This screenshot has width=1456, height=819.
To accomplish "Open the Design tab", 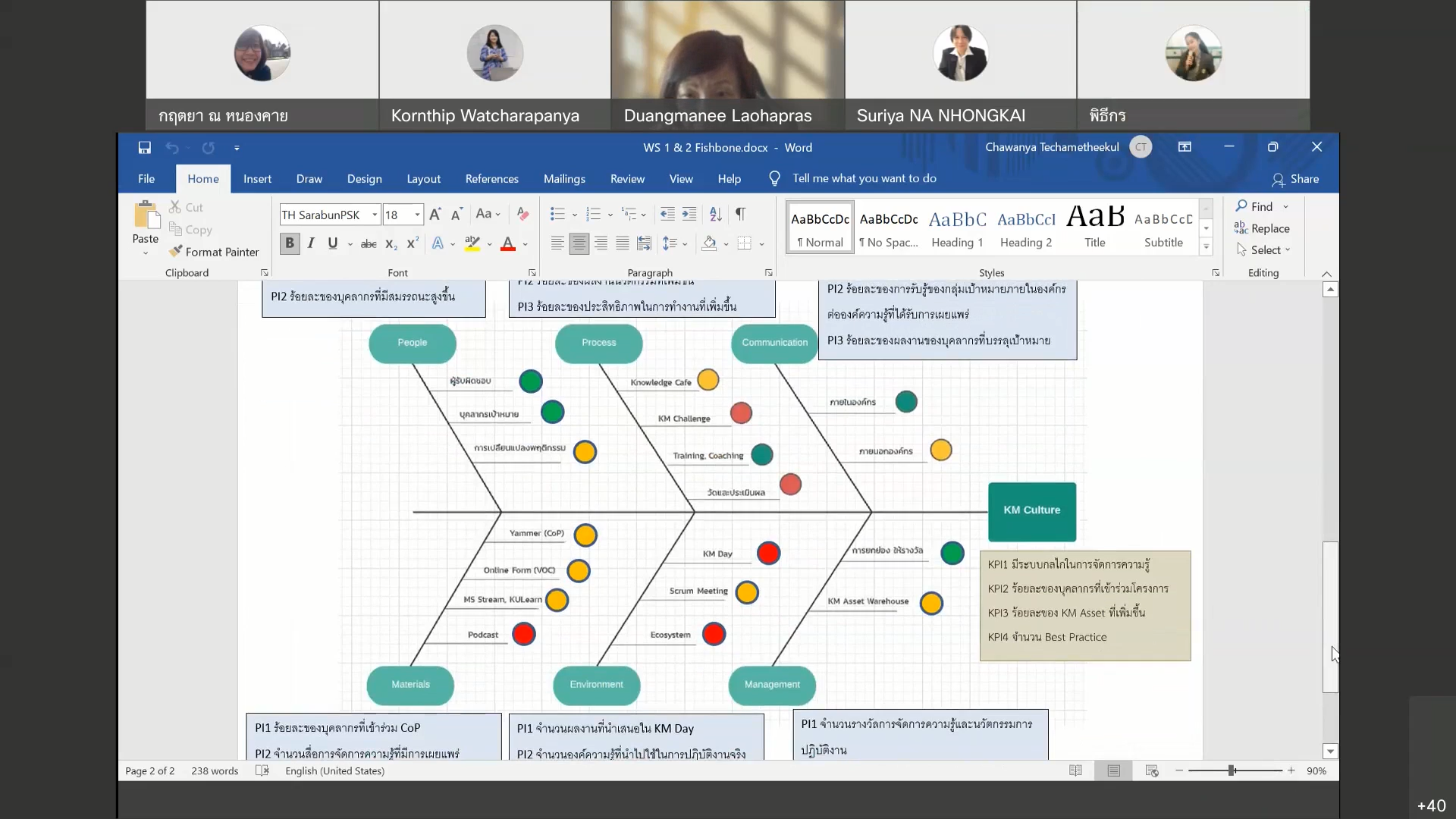I will pyautogui.click(x=364, y=179).
